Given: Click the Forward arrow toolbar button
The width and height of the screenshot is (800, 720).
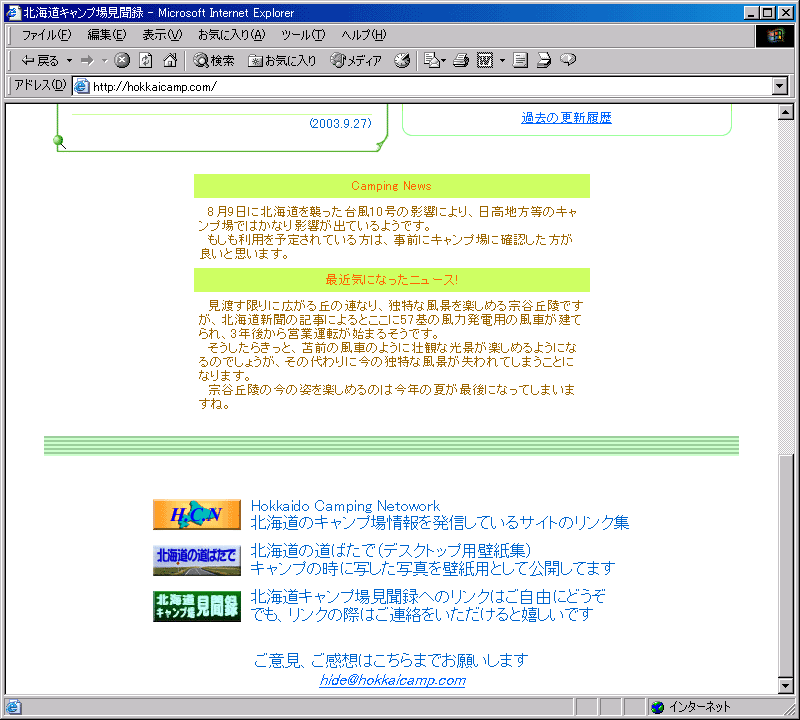Looking at the screenshot, I should point(88,60).
